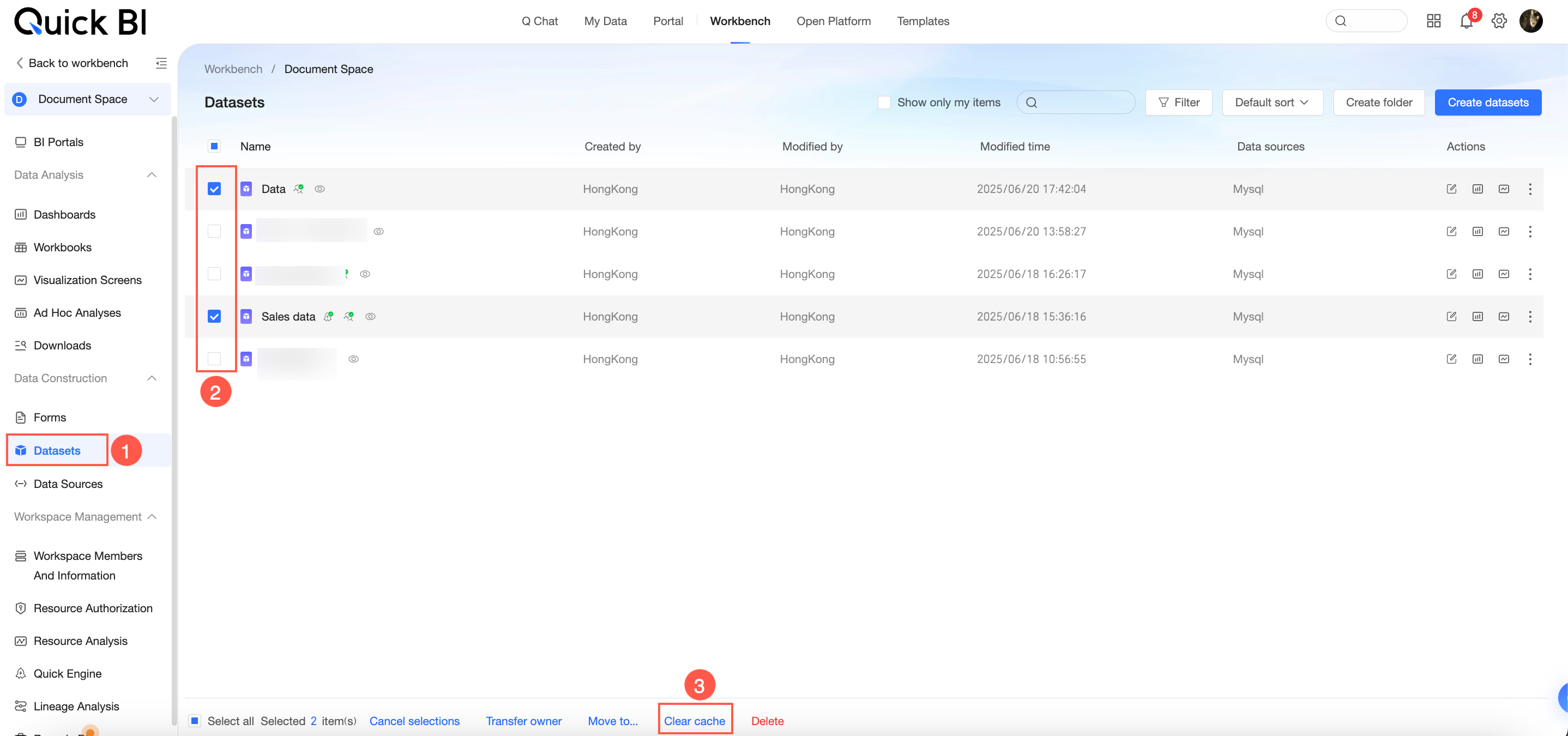Open the notifications bell icon
Image resolution: width=1568 pixels, height=736 pixels.
click(1467, 21)
